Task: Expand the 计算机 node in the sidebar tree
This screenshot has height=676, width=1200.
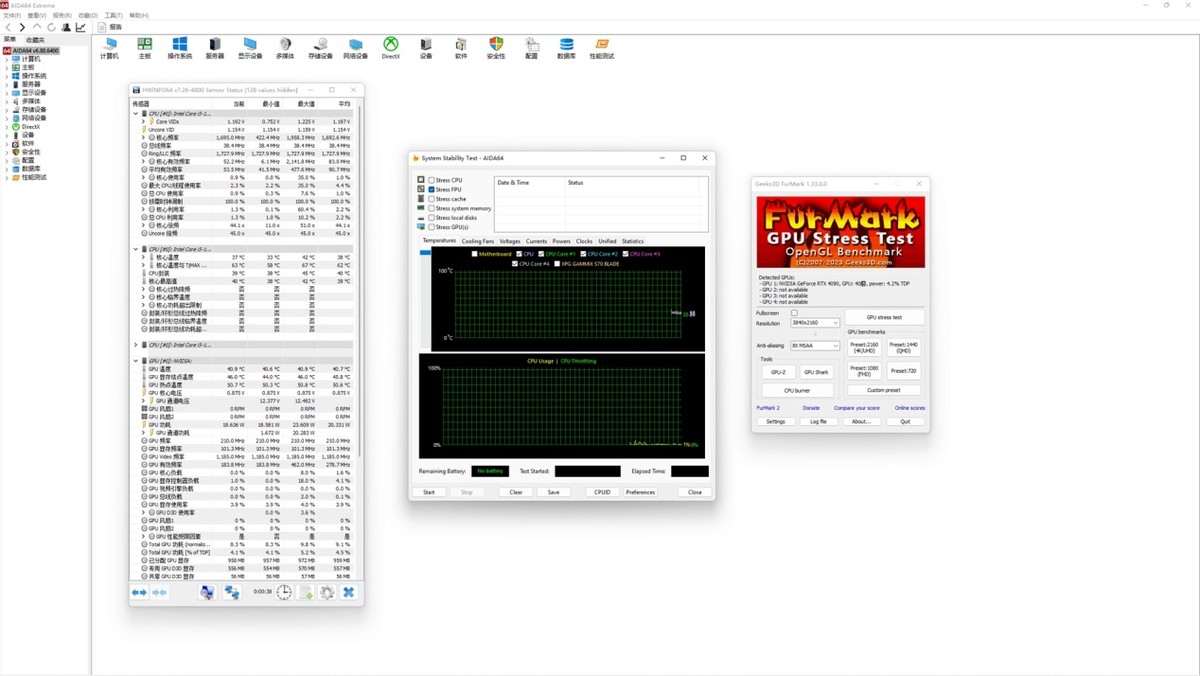Action: (x=7, y=59)
